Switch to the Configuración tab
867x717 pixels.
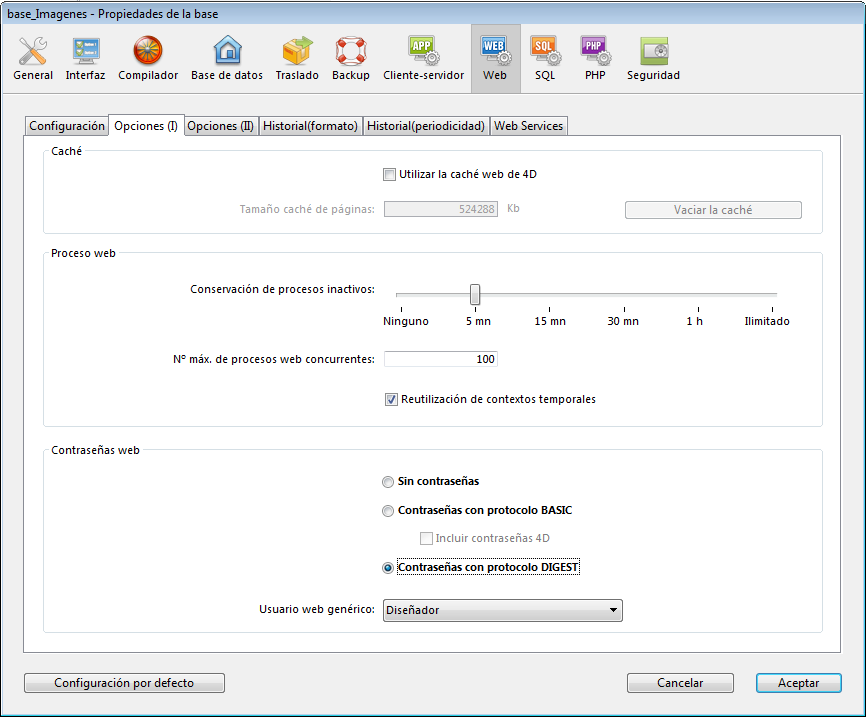tap(67, 126)
